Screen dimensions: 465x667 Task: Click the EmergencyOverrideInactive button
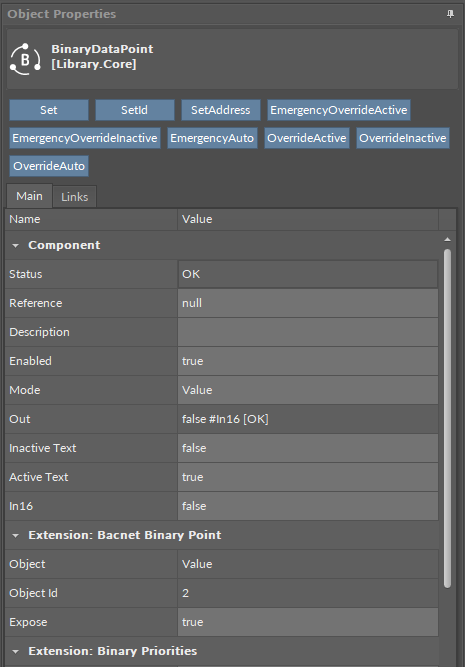(x=85, y=138)
